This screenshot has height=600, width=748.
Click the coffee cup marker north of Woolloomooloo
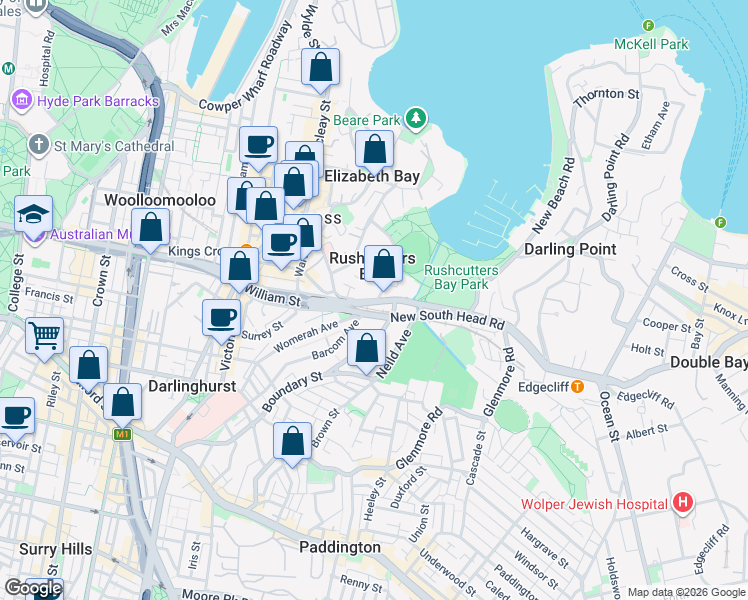[258, 145]
